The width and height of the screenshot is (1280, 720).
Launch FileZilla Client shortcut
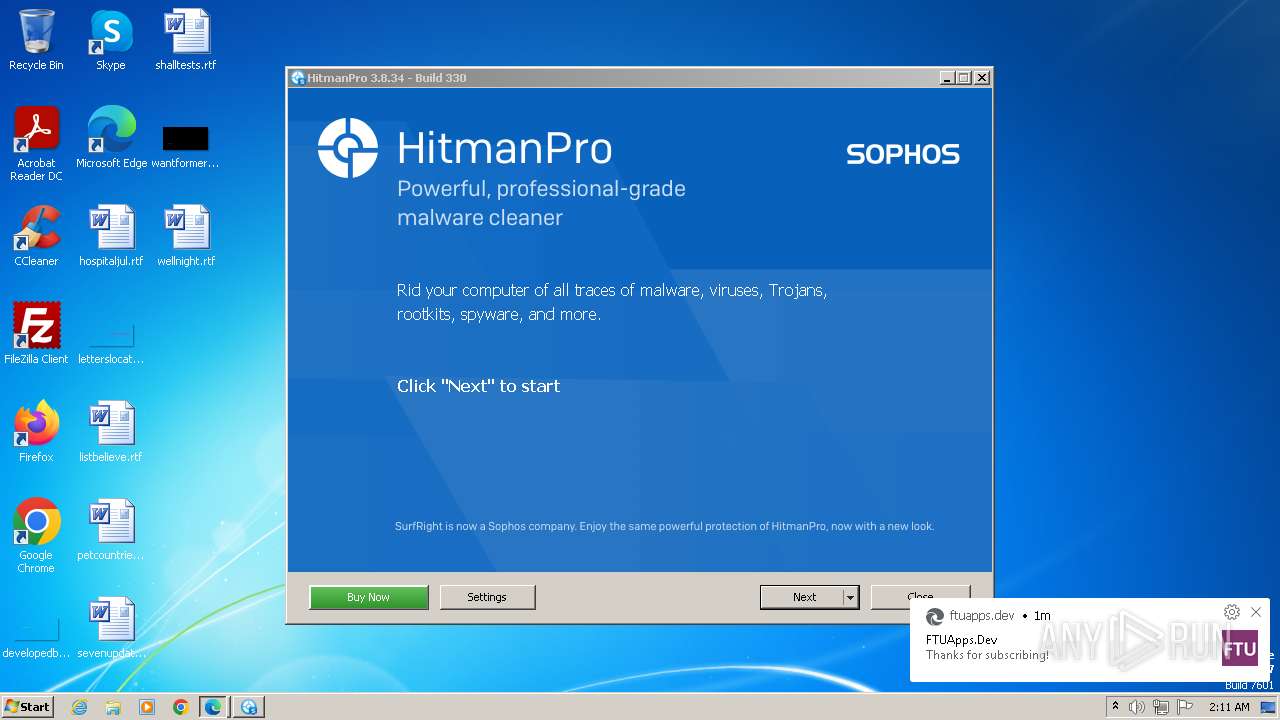coord(36,334)
